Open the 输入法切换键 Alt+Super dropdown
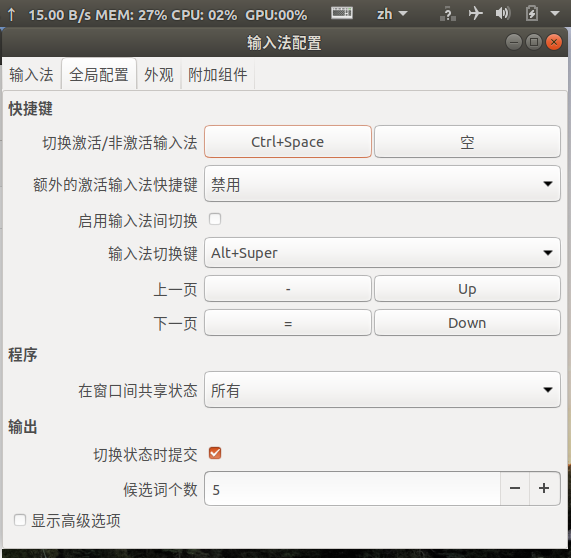The image size is (571, 558). pos(382,253)
